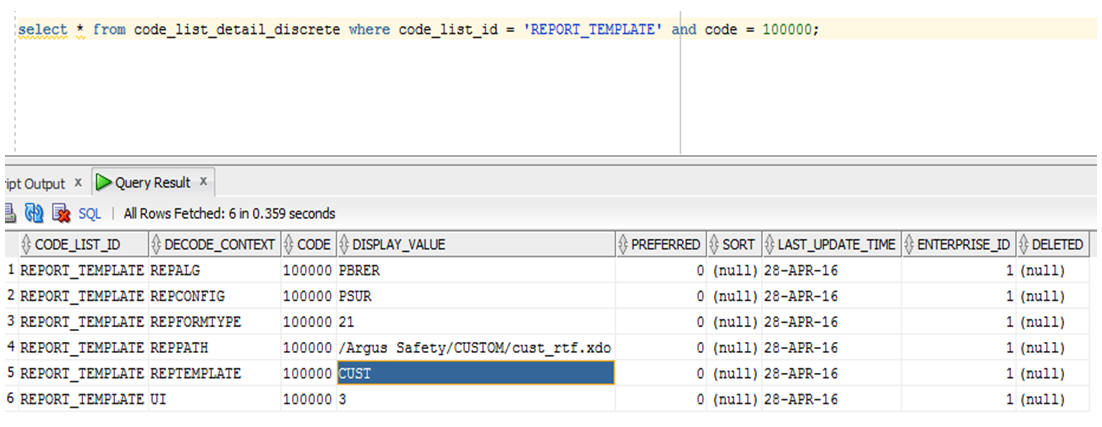Click the sort arrows icon beside CODE_LIST_ID
1102x427 pixels.
tap(27, 244)
